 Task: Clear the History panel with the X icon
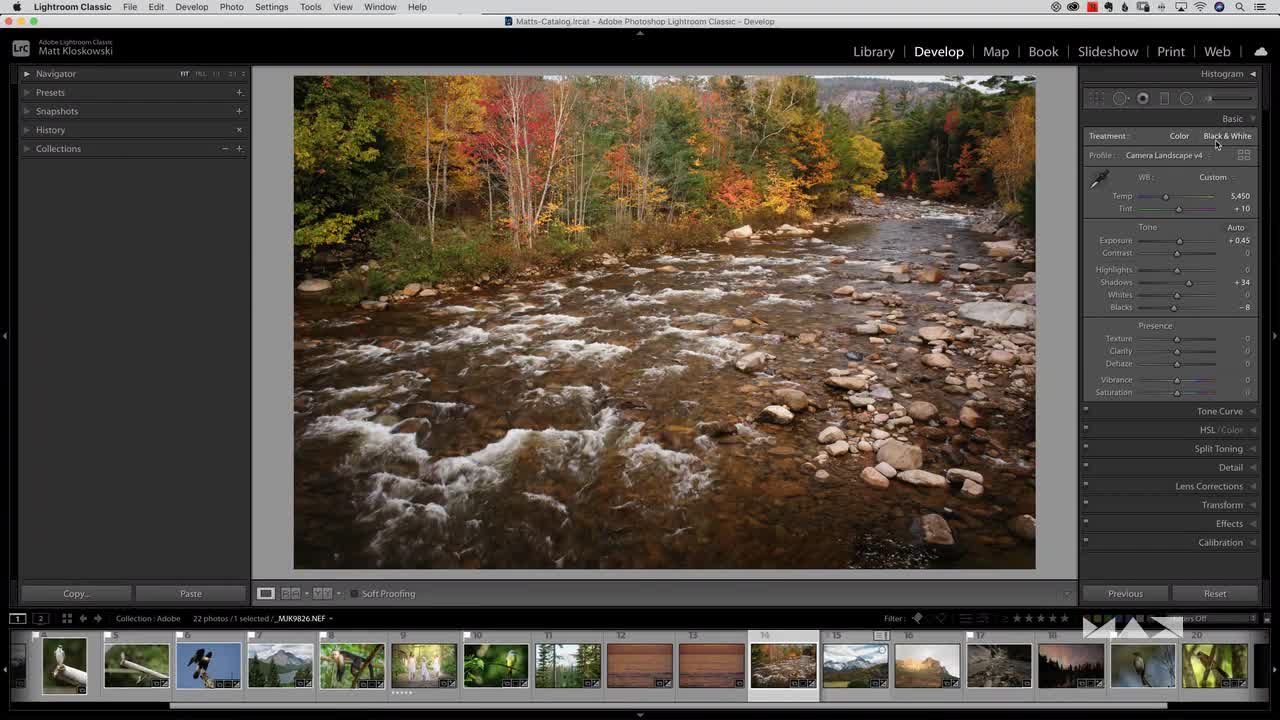tap(239, 130)
